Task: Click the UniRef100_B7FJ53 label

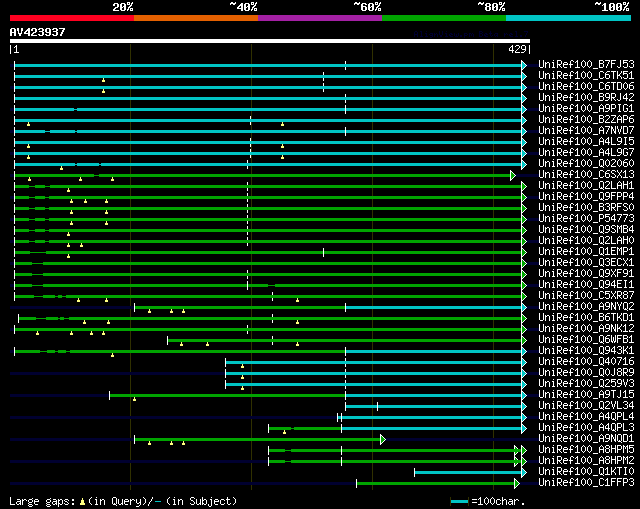Action: (x=586, y=64)
